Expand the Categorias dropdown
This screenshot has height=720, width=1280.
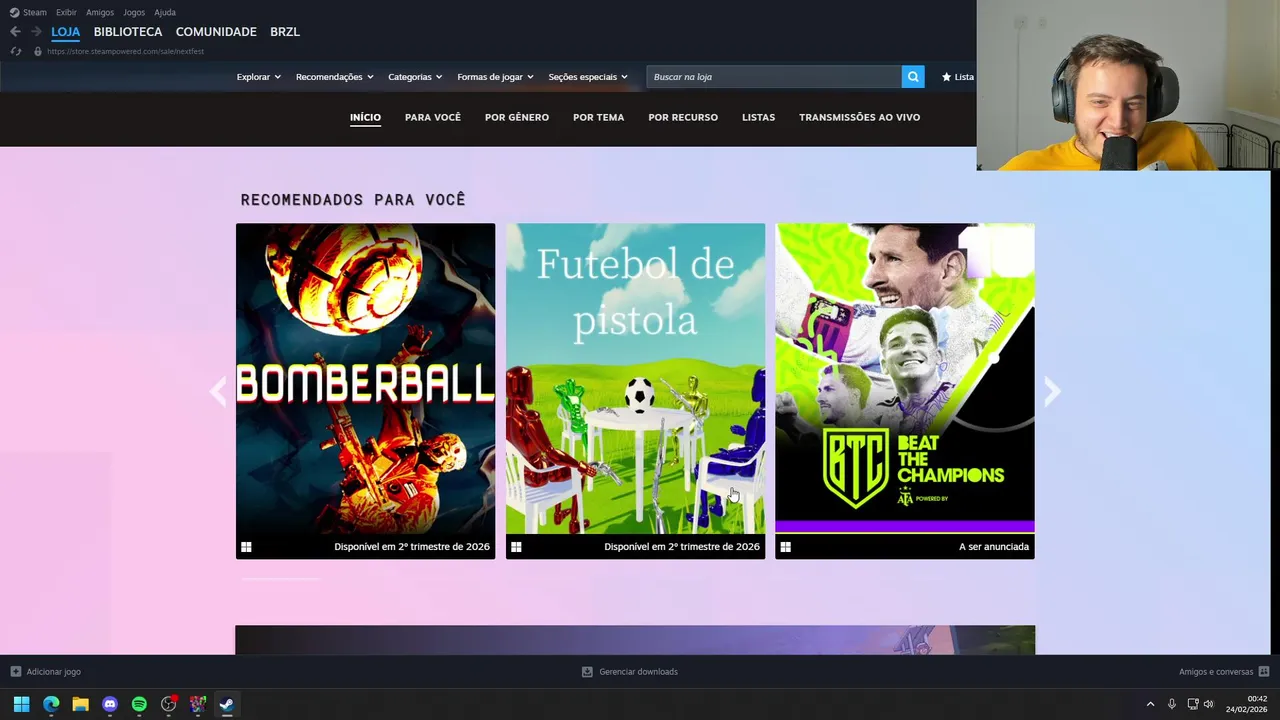415,77
